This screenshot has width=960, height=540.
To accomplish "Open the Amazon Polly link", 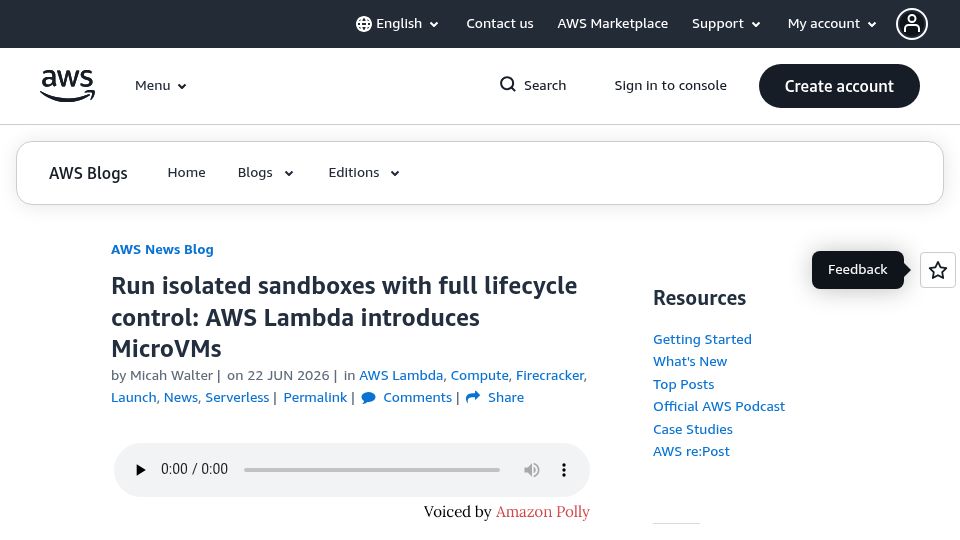I will pyautogui.click(x=542, y=512).
